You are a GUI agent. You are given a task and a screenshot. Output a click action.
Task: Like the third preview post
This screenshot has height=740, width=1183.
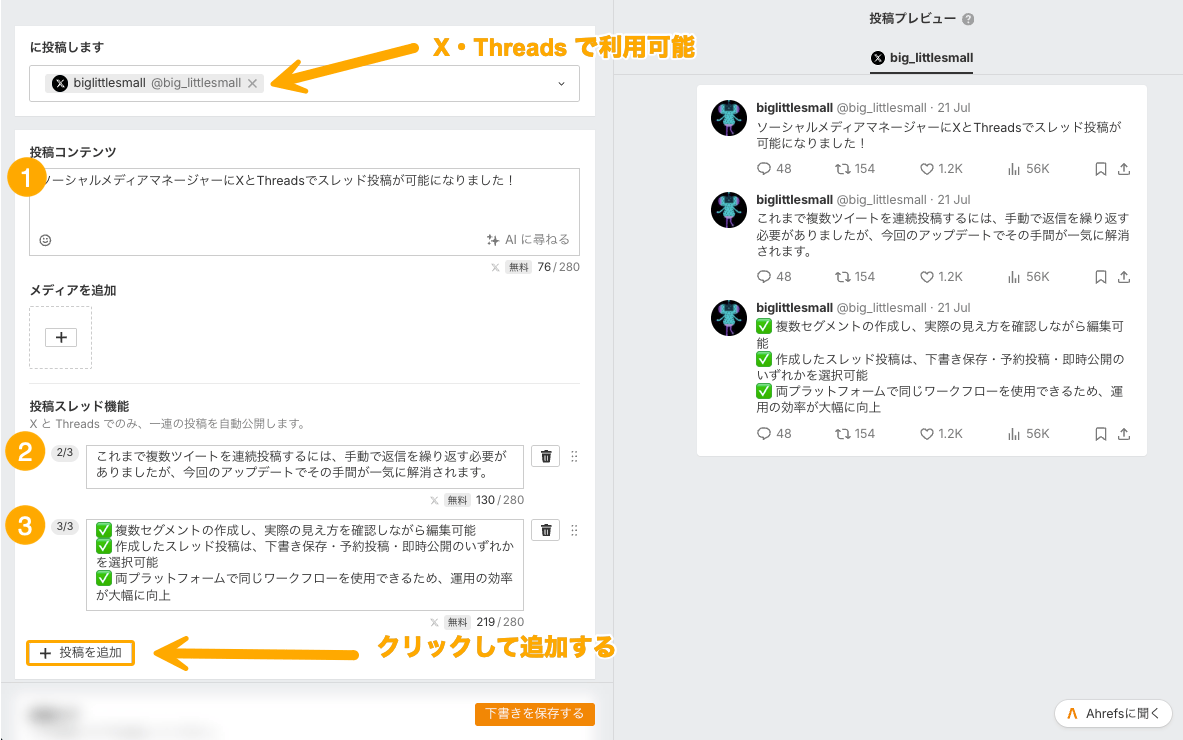point(926,434)
